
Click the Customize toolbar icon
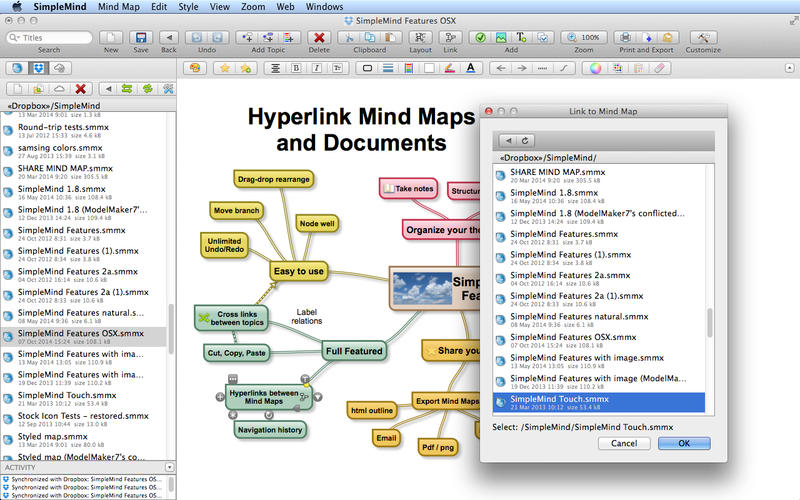[702, 38]
